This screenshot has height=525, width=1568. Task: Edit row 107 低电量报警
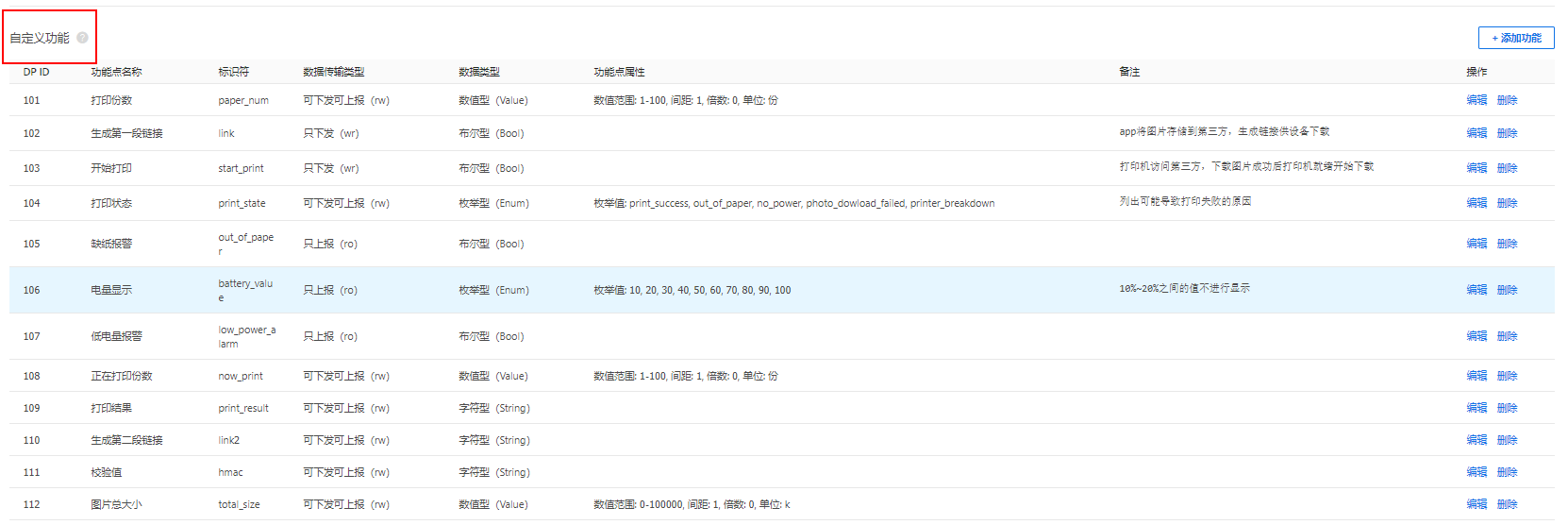click(x=1476, y=336)
